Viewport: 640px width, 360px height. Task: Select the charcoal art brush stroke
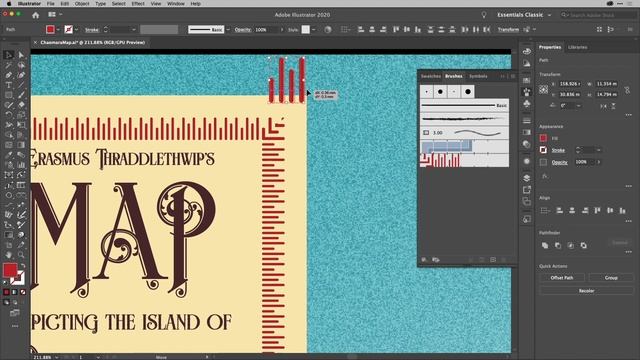coord(464,119)
